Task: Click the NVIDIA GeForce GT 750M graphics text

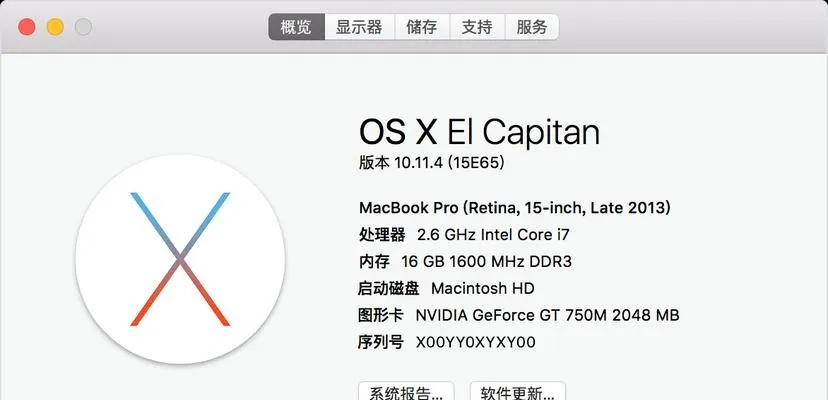Action: click(x=547, y=315)
